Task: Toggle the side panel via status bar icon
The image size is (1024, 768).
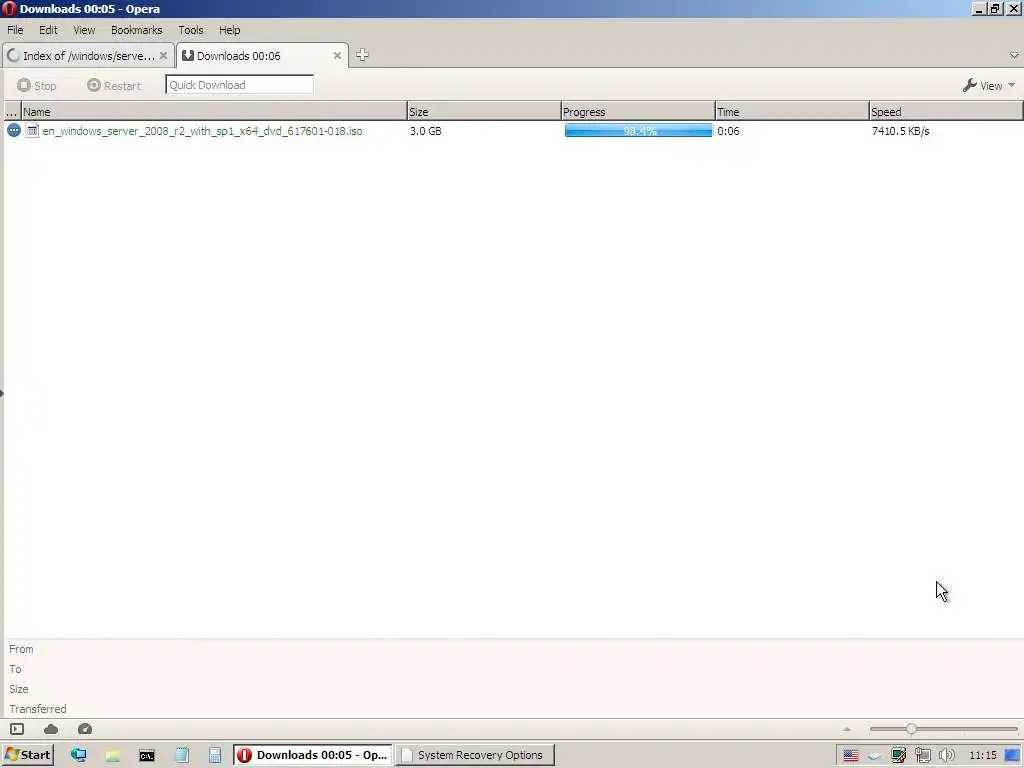Action: click(17, 729)
